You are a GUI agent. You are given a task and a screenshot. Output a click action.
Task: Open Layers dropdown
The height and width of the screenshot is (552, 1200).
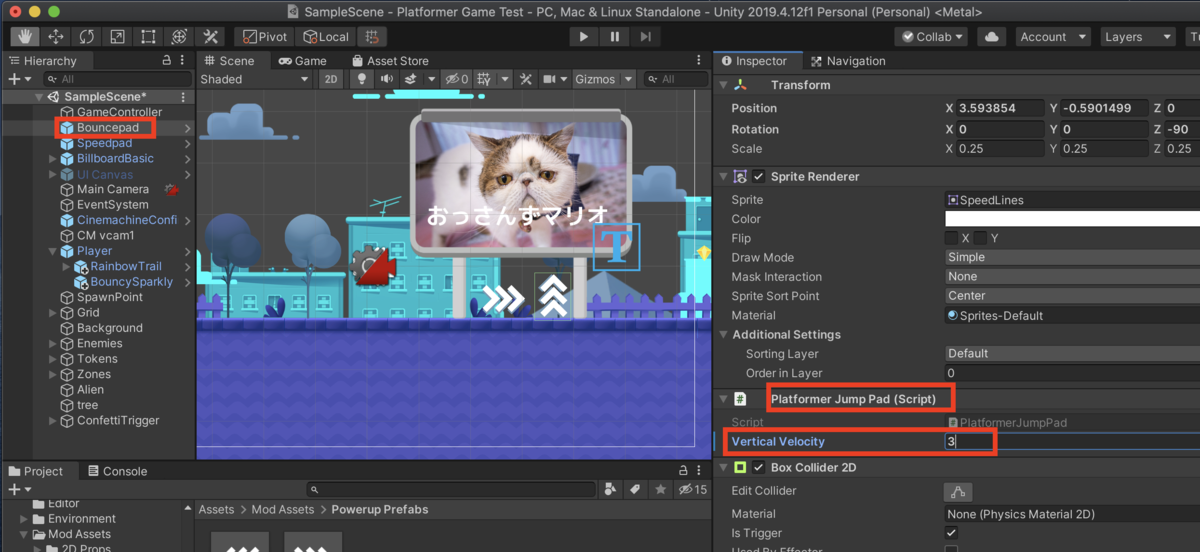click(1136, 37)
